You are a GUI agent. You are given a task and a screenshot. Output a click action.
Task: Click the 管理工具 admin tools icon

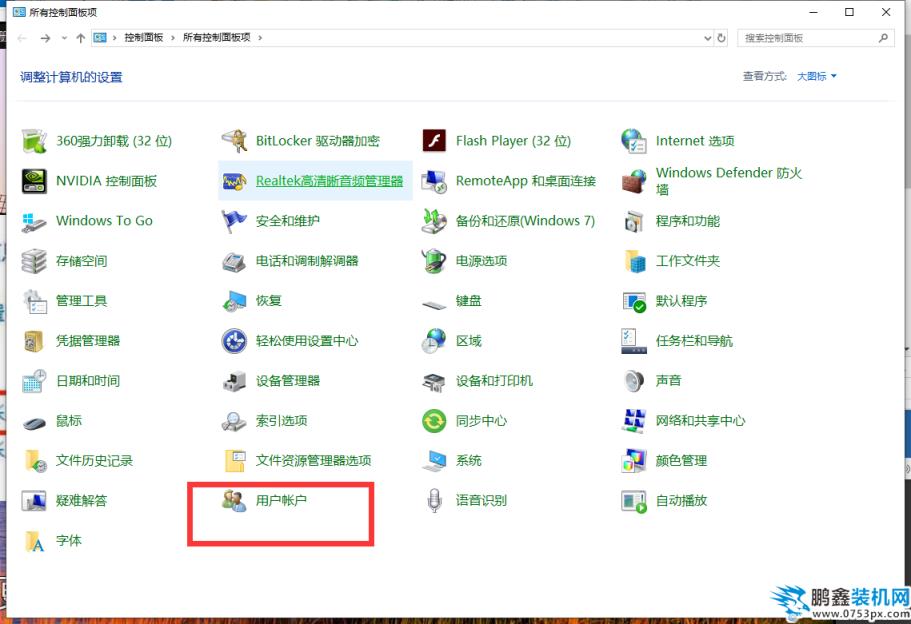34,301
